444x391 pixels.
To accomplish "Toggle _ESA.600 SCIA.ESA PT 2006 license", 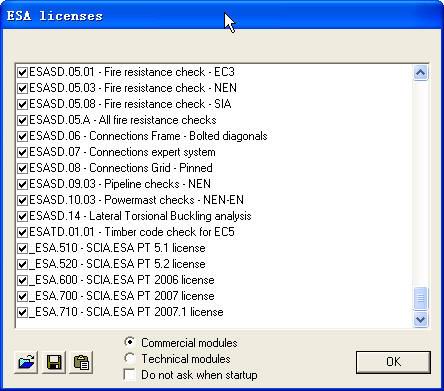I will pos(22,280).
